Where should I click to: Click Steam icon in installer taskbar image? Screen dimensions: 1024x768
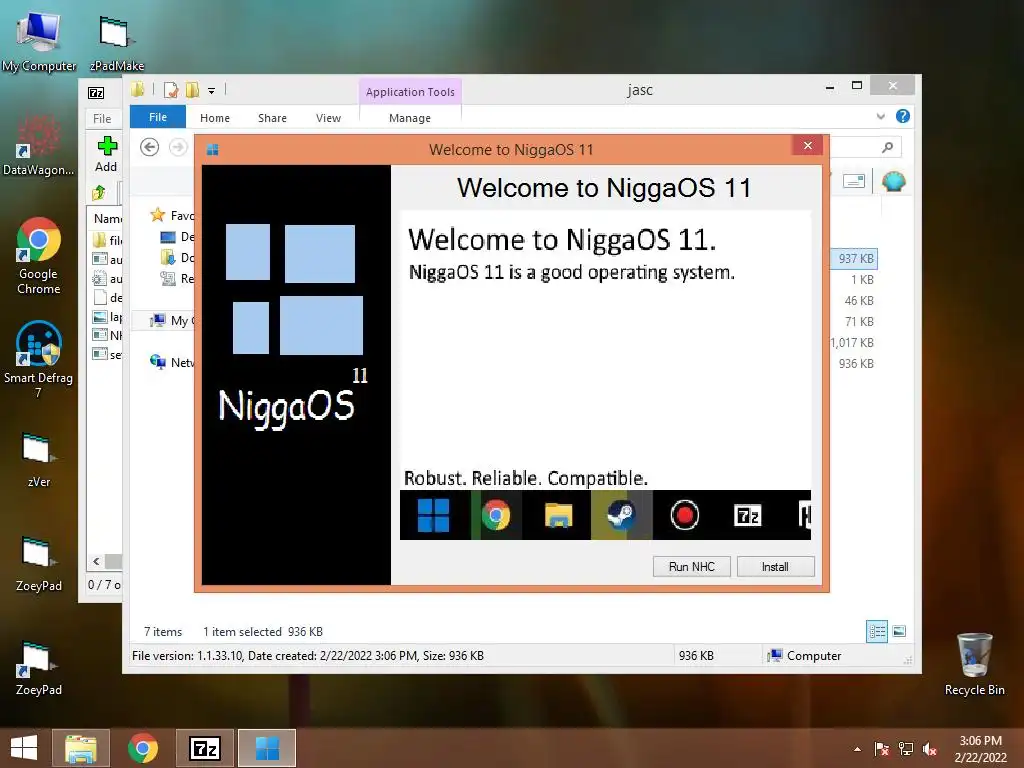click(x=621, y=515)
